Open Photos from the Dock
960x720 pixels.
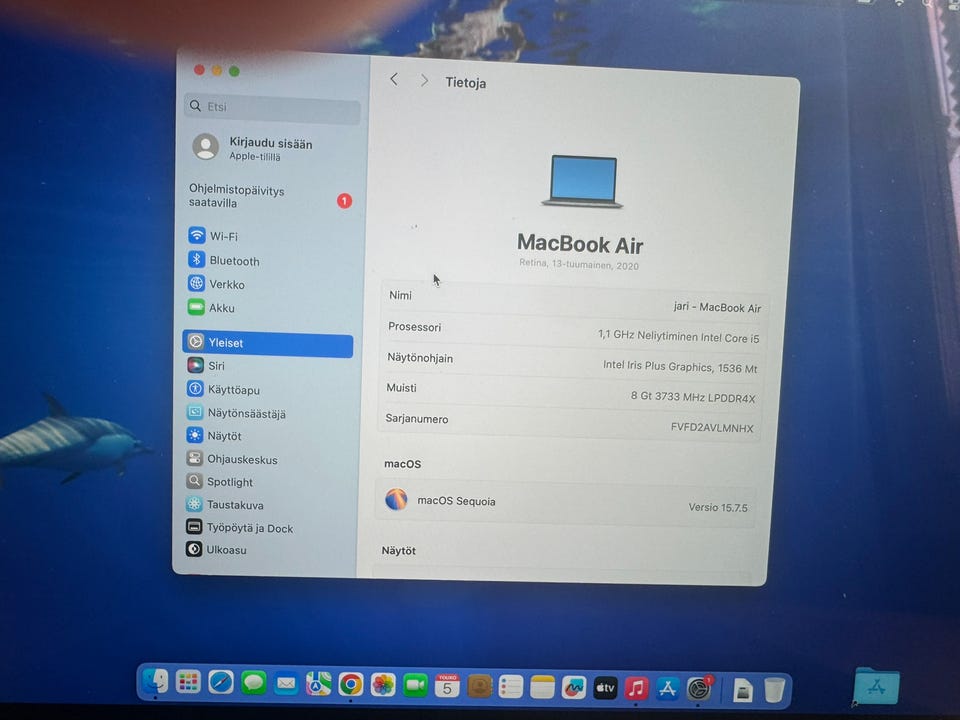coord(383,685)
